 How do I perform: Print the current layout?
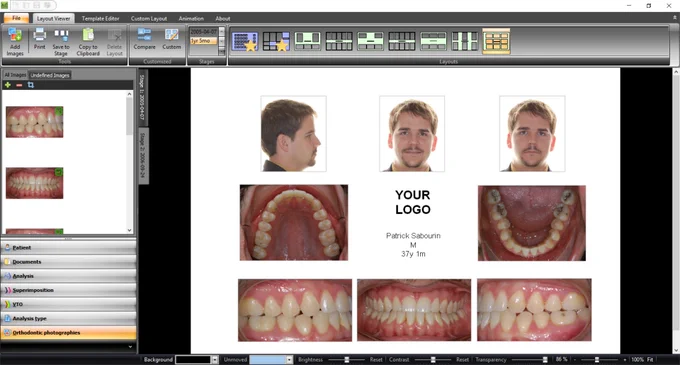coord(39,39)
